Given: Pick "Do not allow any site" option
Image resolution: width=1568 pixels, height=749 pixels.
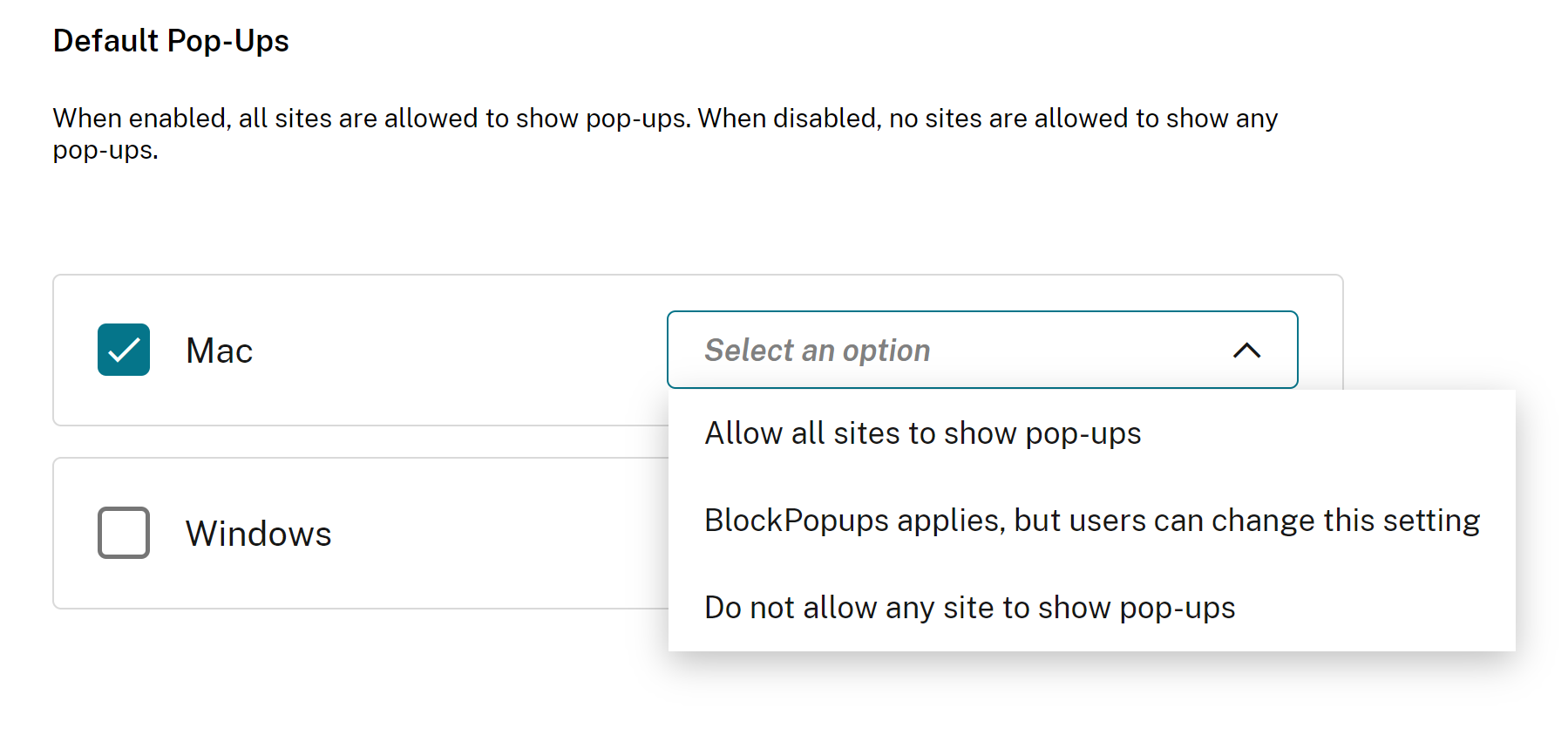Looking at the screenshot, I should tap(969, 608).
